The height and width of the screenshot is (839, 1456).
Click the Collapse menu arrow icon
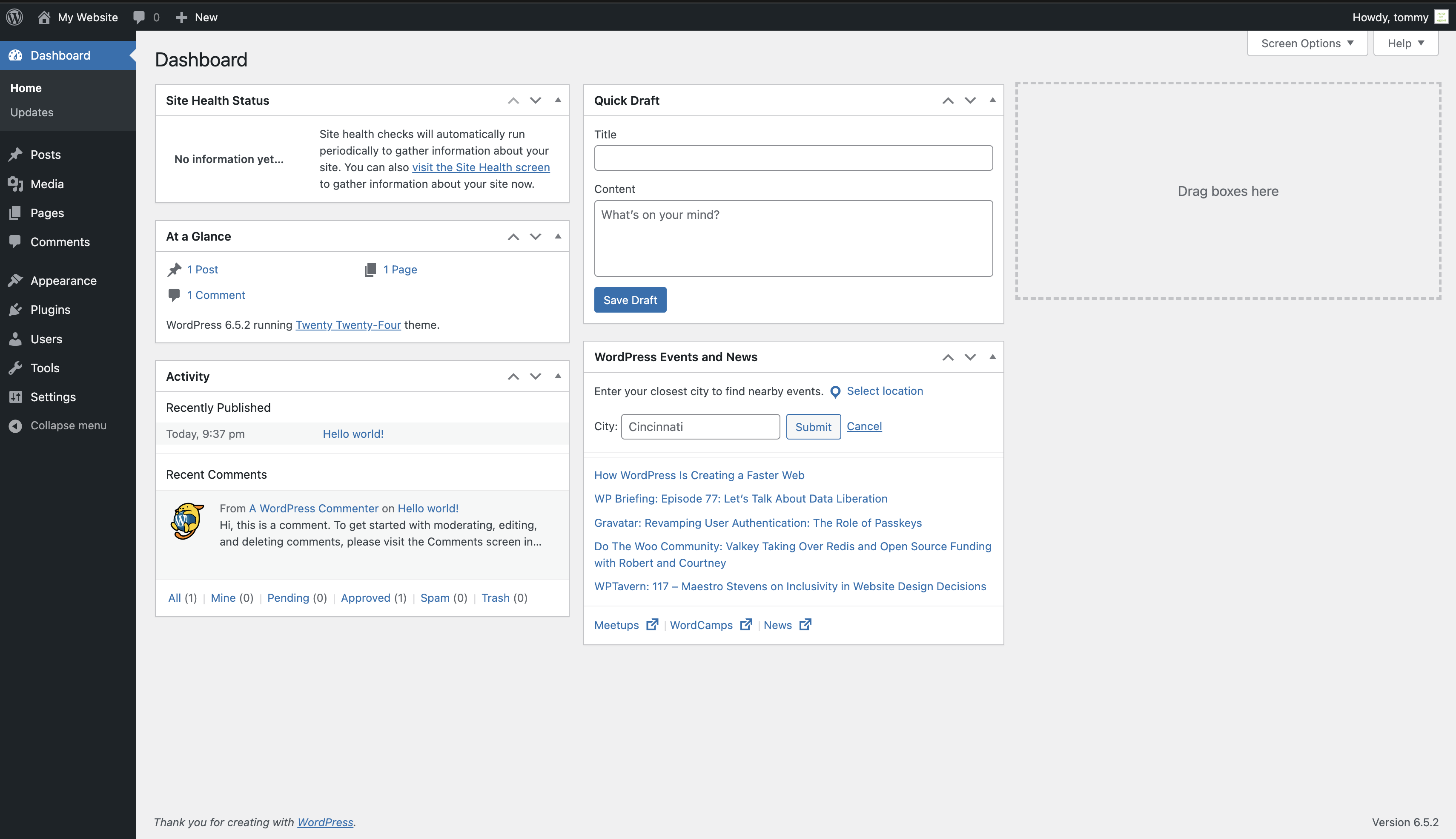(x=16, y=425)
